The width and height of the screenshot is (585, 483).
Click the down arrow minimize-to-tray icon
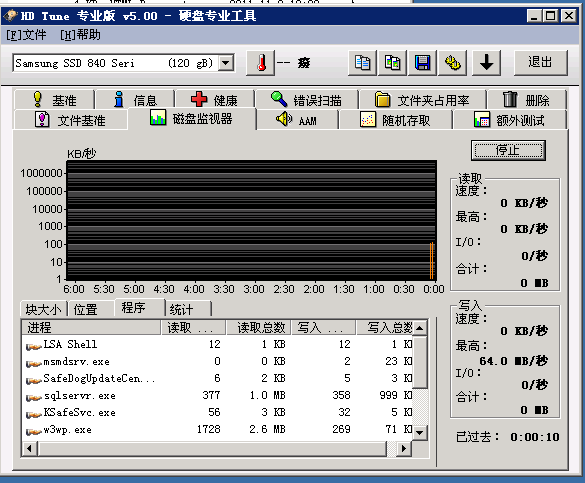[486, 63]
